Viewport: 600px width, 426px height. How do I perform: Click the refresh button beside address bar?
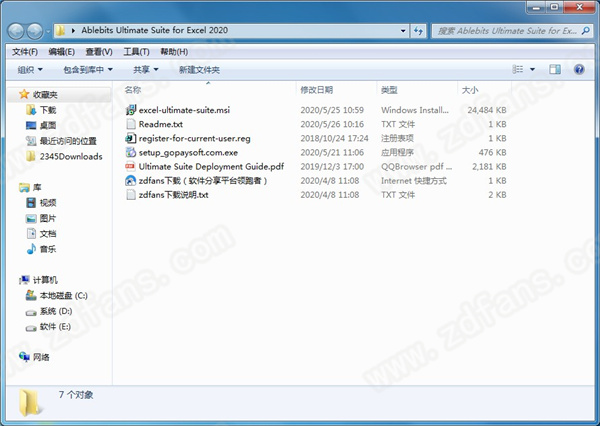418,31
